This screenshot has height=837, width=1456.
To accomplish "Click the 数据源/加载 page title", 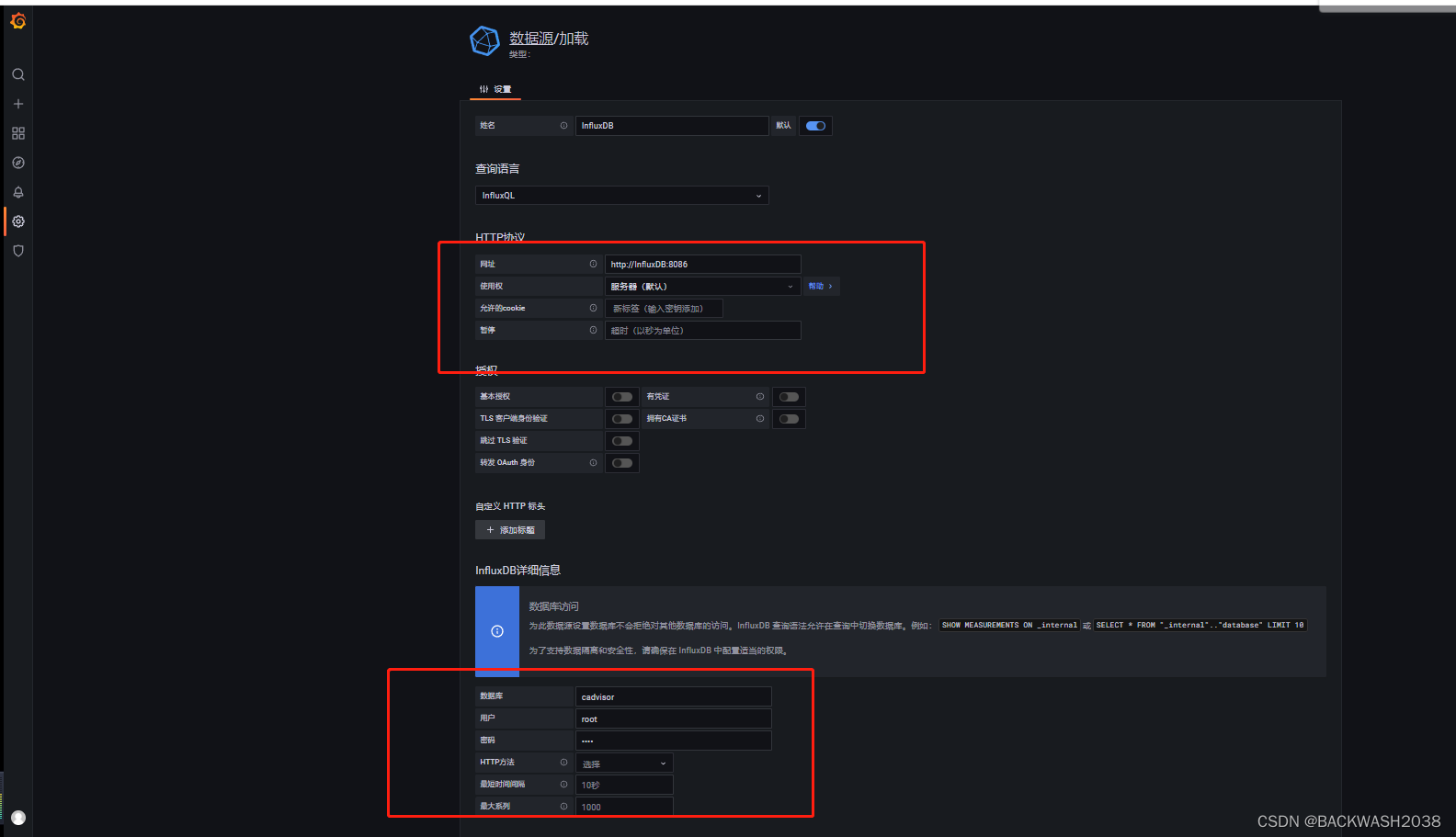I will (549, 39).
